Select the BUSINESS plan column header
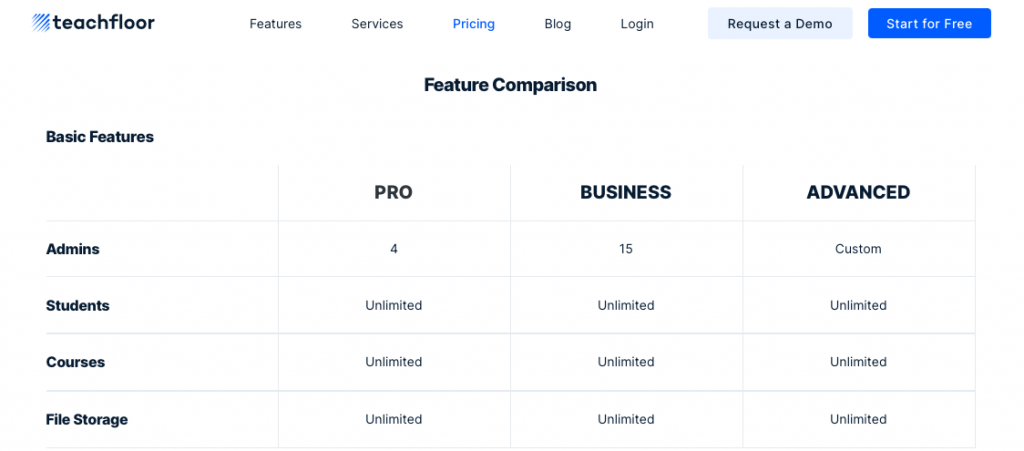The height and width of the screenshot is (451, 1024). click(x=626, y=193)
